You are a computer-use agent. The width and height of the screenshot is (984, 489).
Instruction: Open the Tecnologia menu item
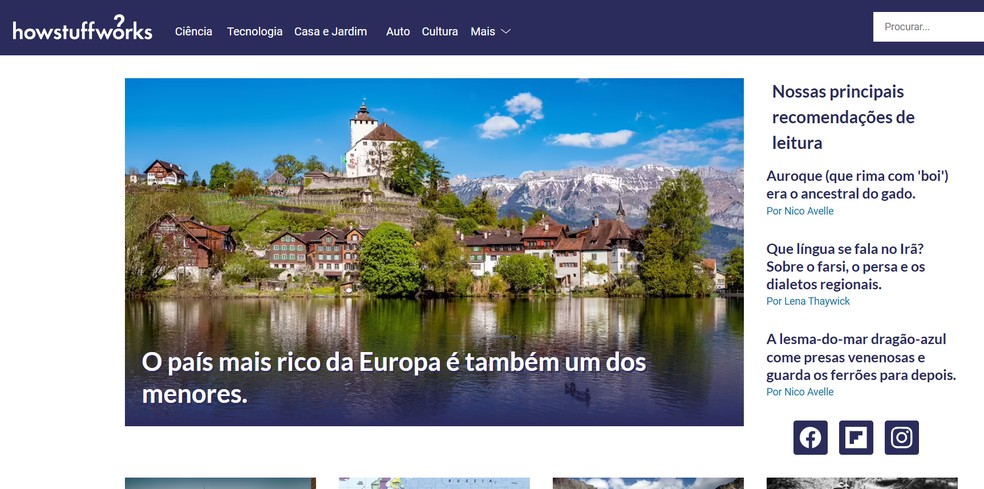click(x=255, y=31)
